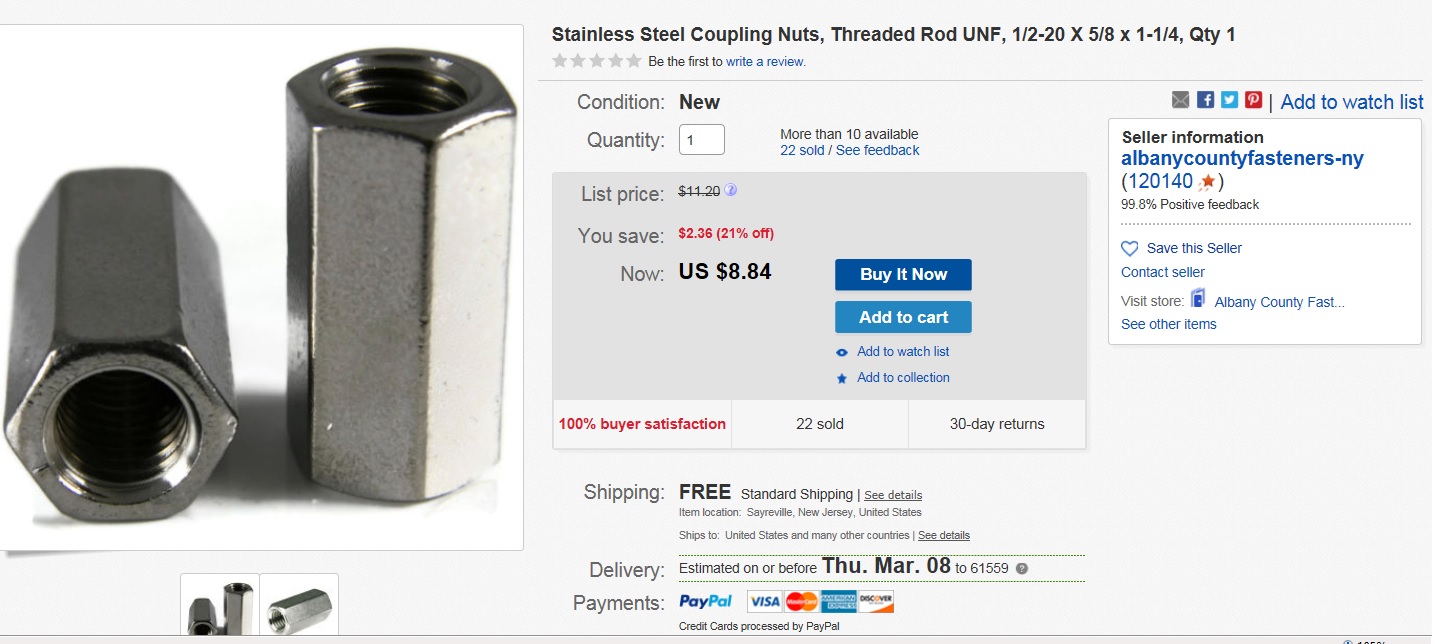
Task: Open albanycountyfasteners-ny seller profile
Action: click(1242, 159)
